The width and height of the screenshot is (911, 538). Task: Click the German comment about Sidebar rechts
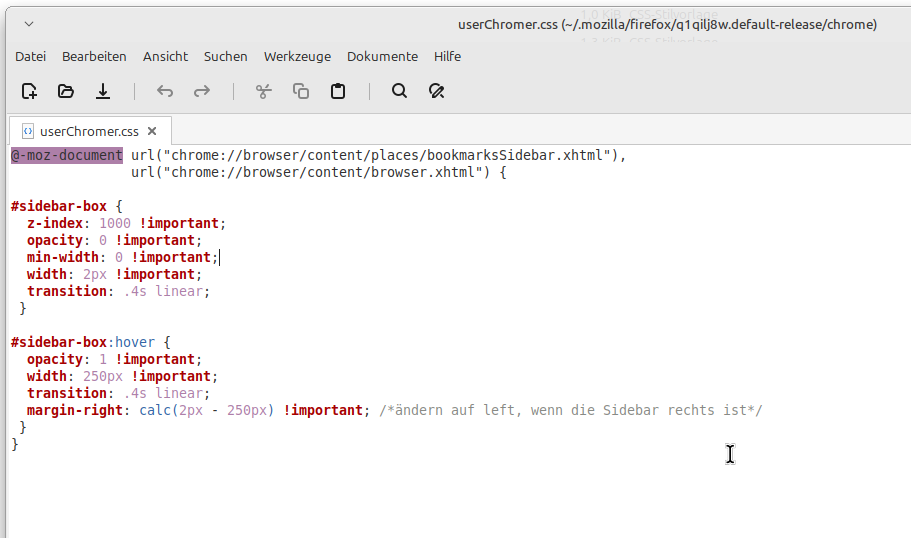coord(571,410)
